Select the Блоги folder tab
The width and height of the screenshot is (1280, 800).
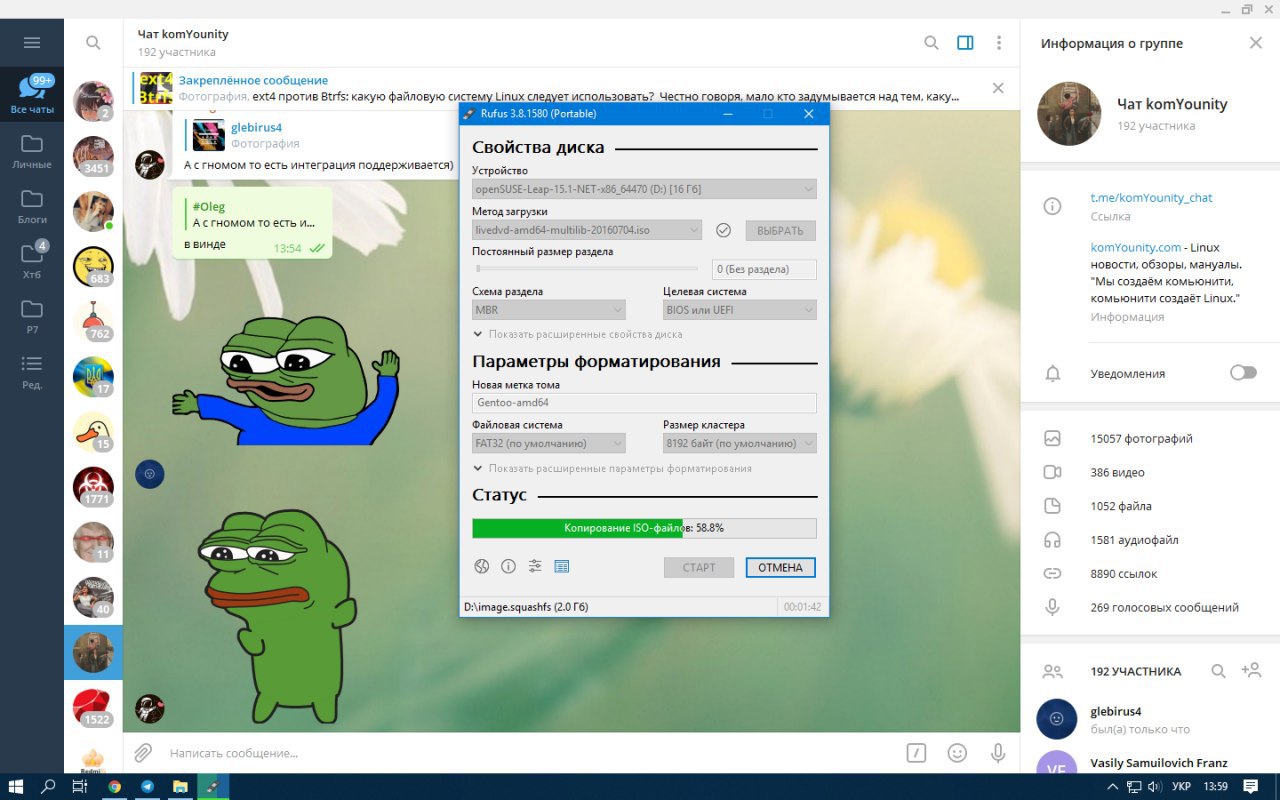(x=32, y=205)
